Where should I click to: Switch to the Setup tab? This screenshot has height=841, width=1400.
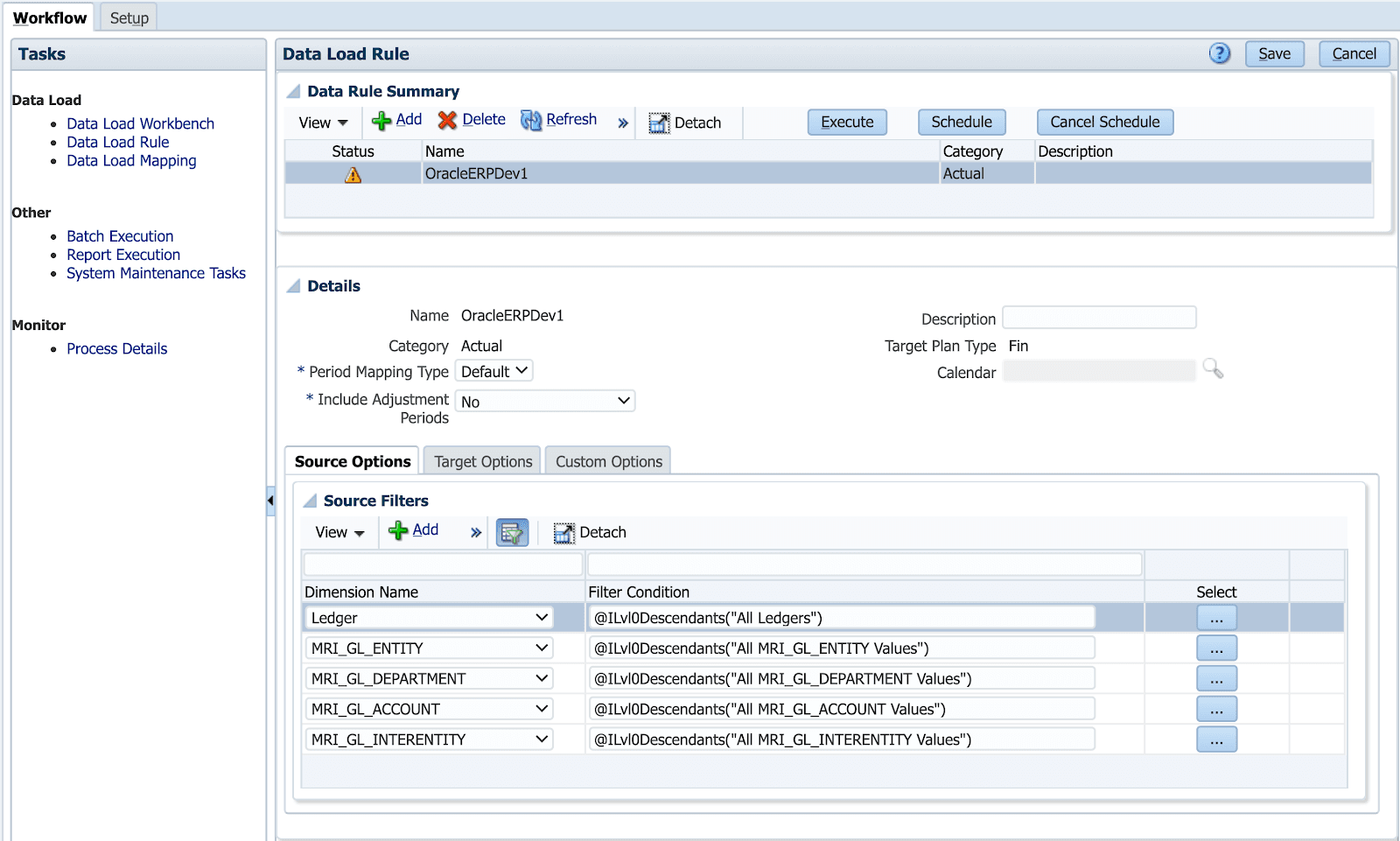point(128,17)
